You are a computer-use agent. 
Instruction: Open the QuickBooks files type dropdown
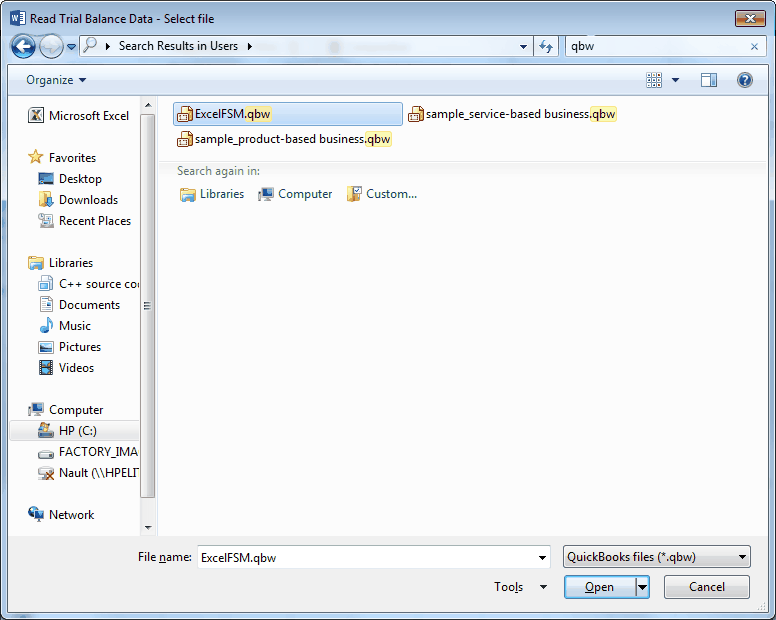pos(657,557)
